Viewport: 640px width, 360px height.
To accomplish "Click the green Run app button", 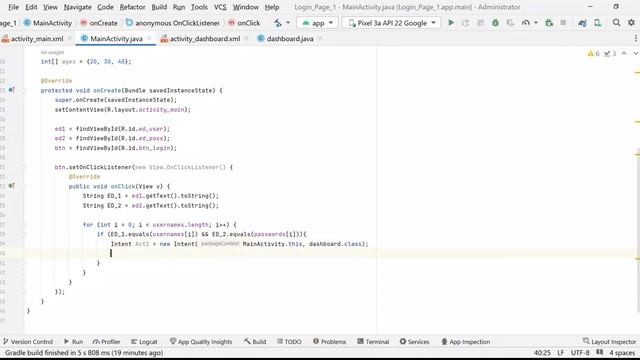I will [451, 23].
